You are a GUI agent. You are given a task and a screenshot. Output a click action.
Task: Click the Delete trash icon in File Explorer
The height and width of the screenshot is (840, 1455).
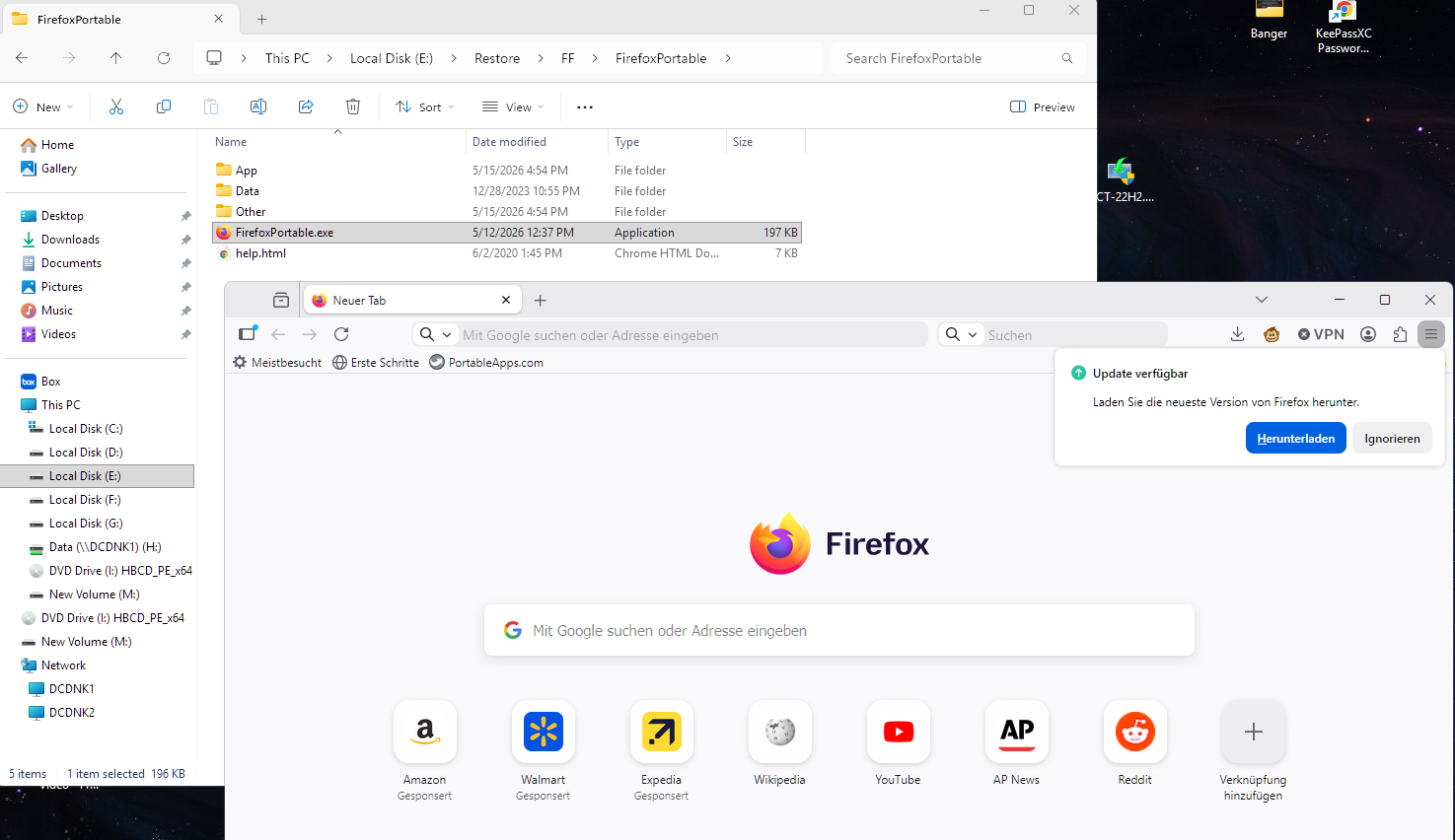tap(353, 106)
